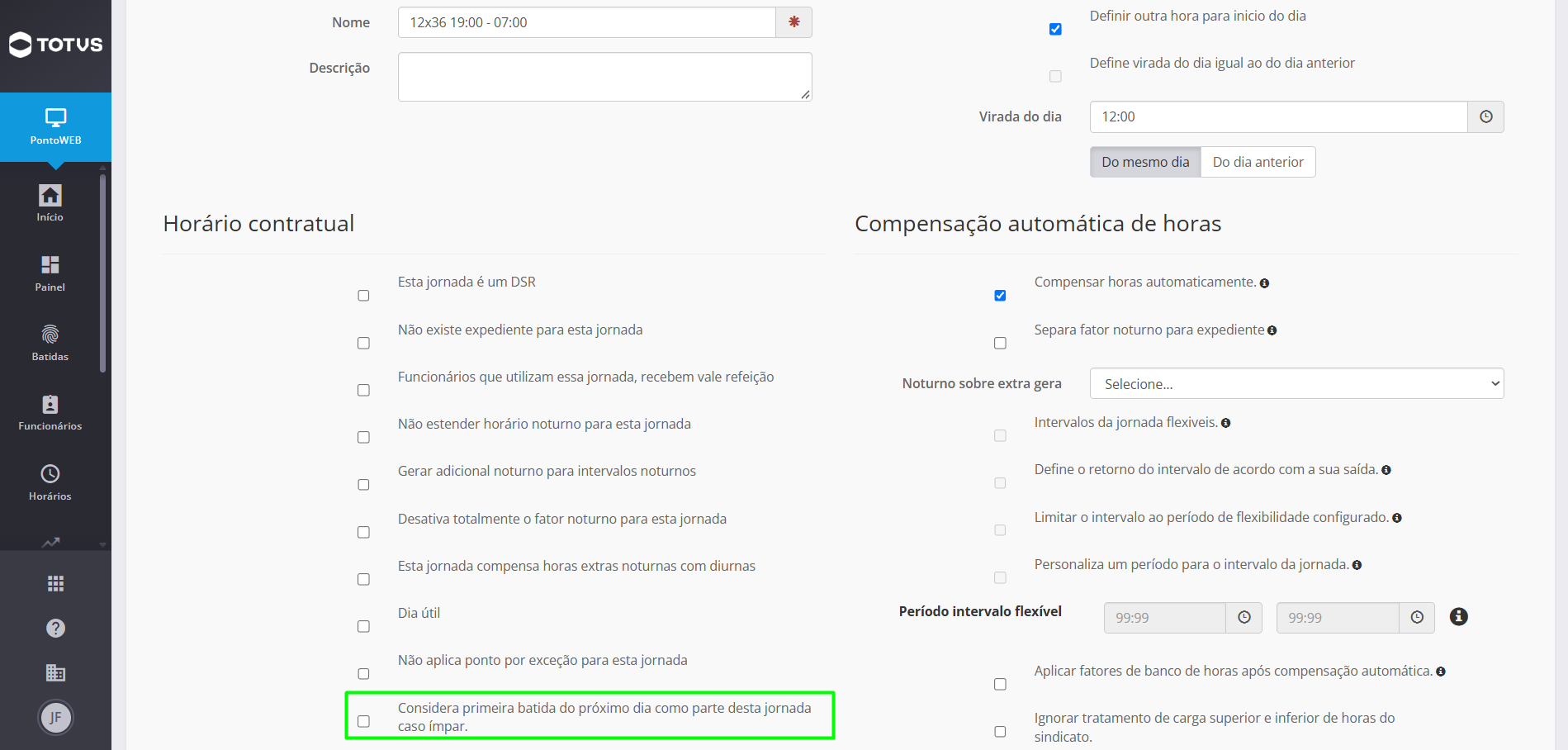
Task: Click the Descrição text area
Action: pyautogui.click(x=604, y=77)
